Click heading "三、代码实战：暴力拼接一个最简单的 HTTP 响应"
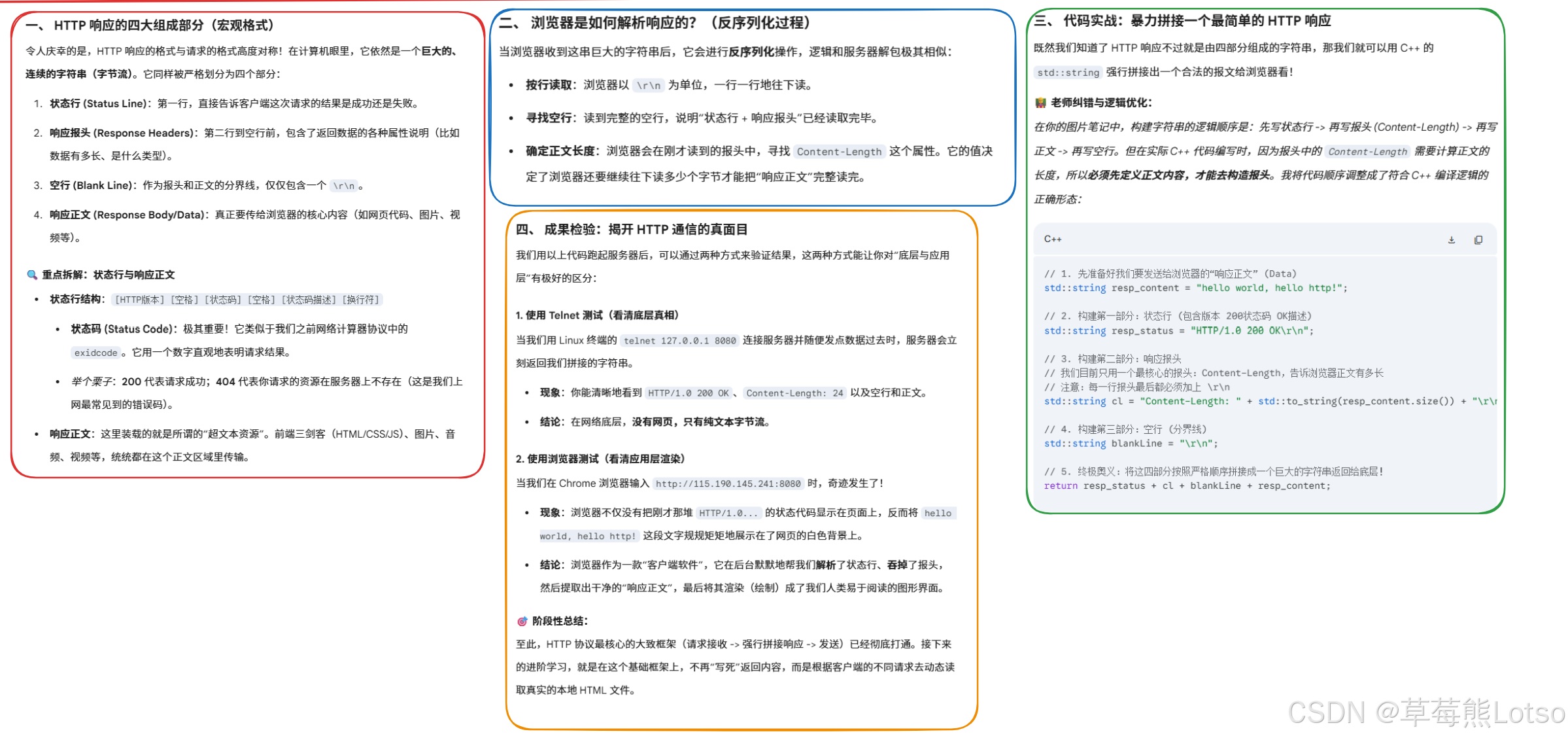Viewport: 1568px width, 738px height. (1182, 20)
